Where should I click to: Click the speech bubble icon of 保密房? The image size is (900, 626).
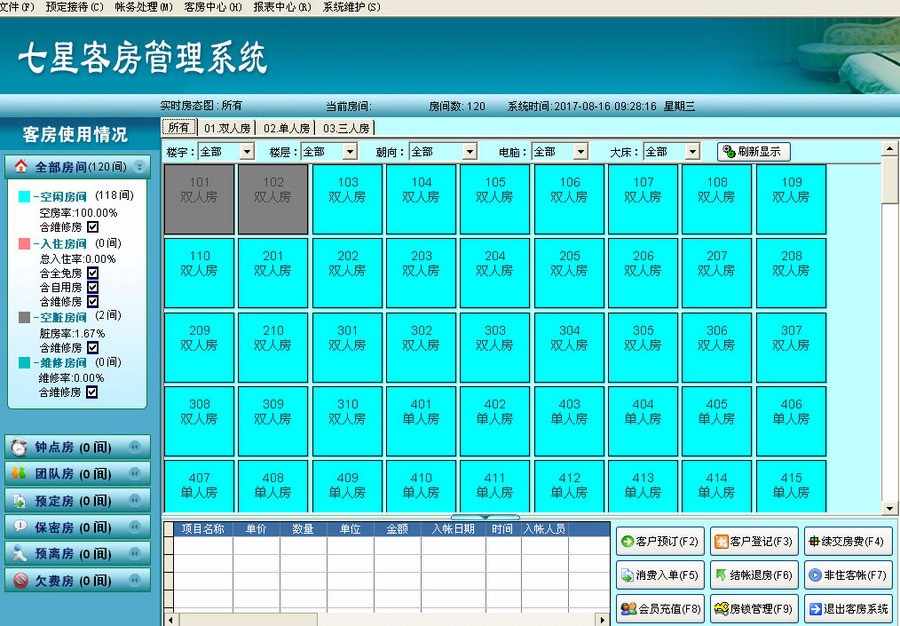(20, 526)
